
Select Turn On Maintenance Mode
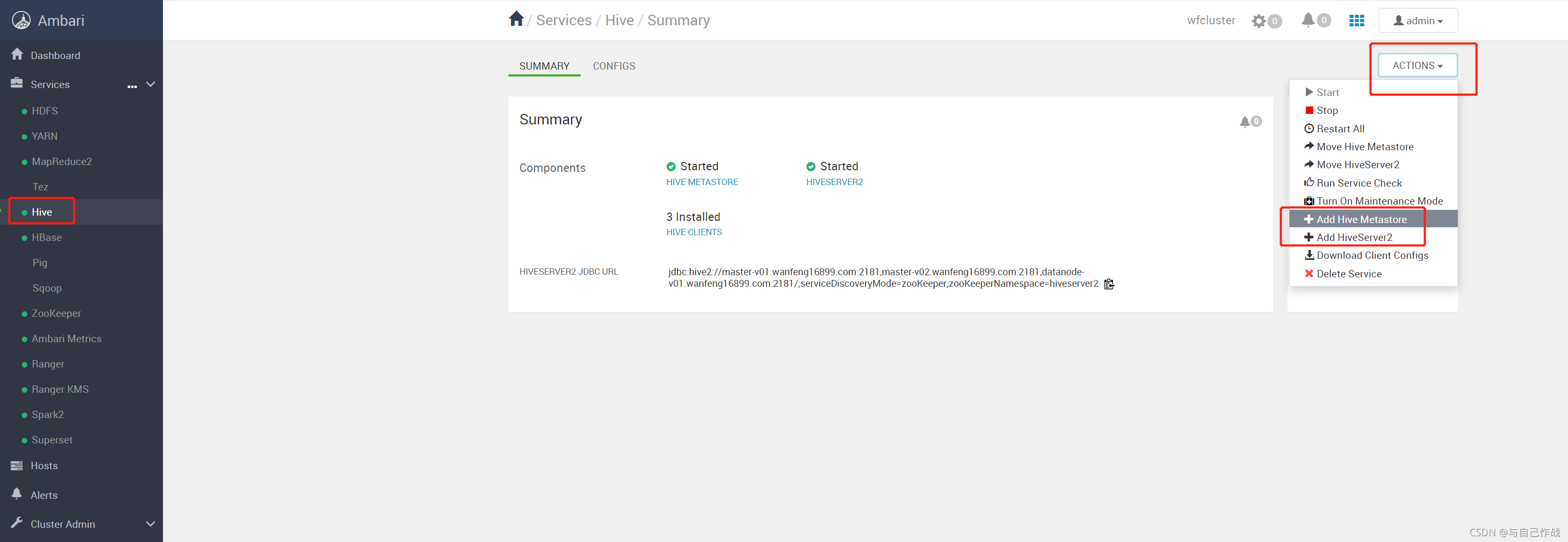pos(1373,201)
